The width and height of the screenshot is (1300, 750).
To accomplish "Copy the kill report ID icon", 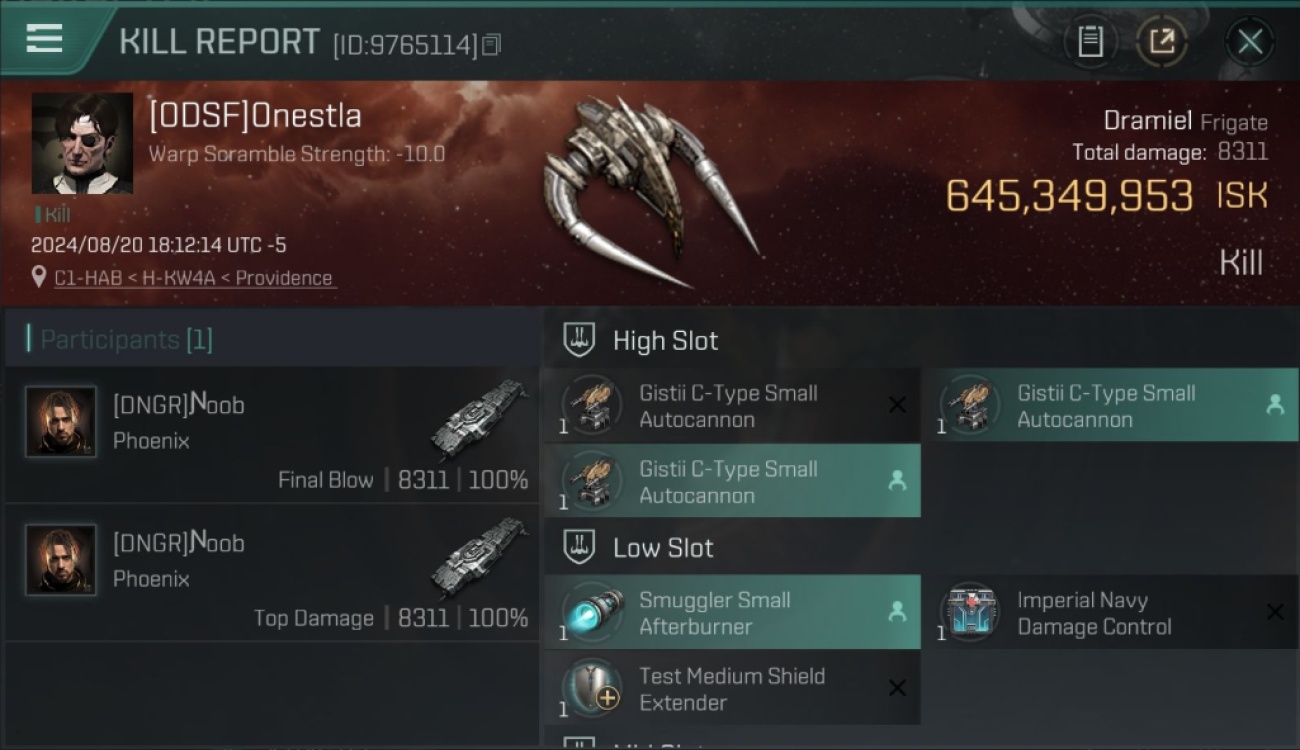I will tap(491, 45).
